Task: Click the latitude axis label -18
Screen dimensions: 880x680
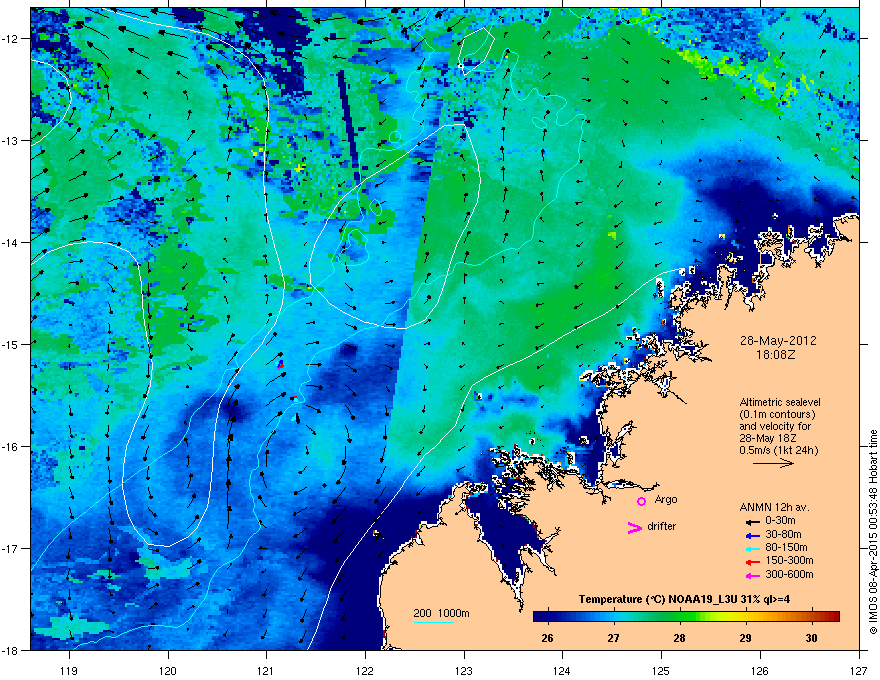Action: click(11, 650)
